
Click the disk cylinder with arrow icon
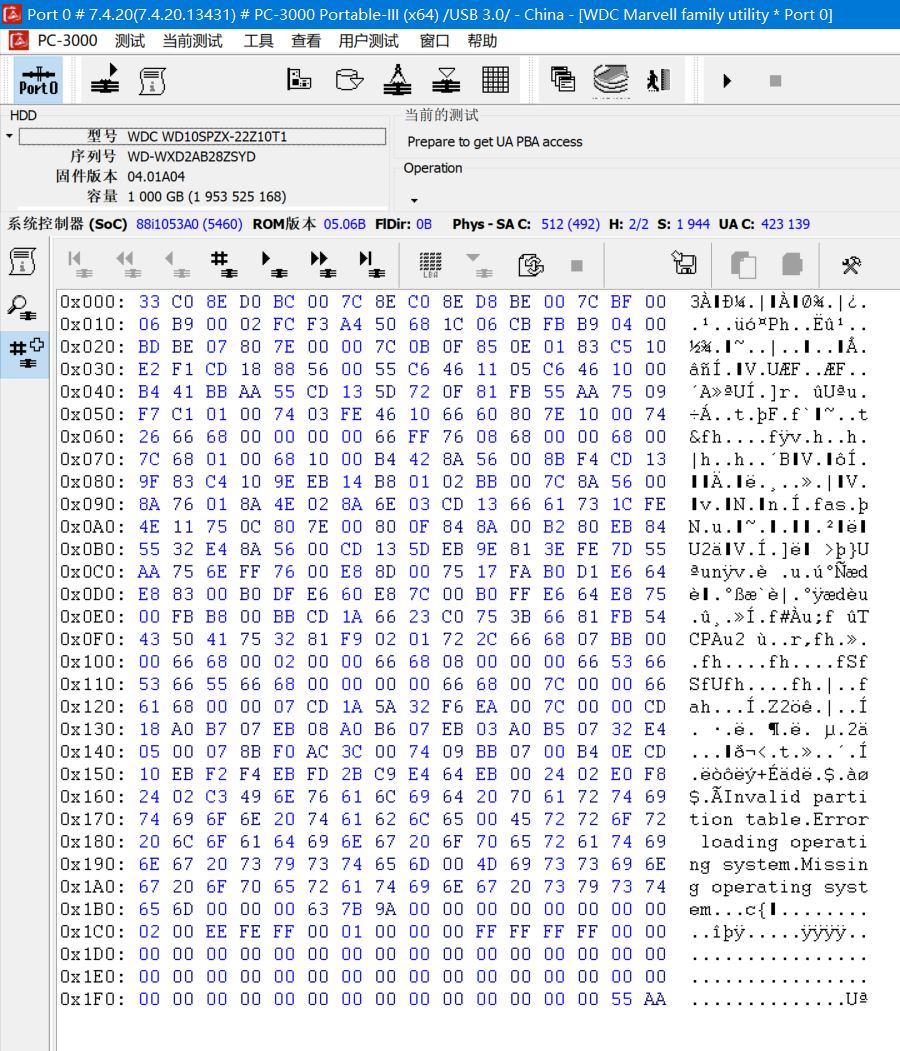pyautogui.click(x=348, y=79)
